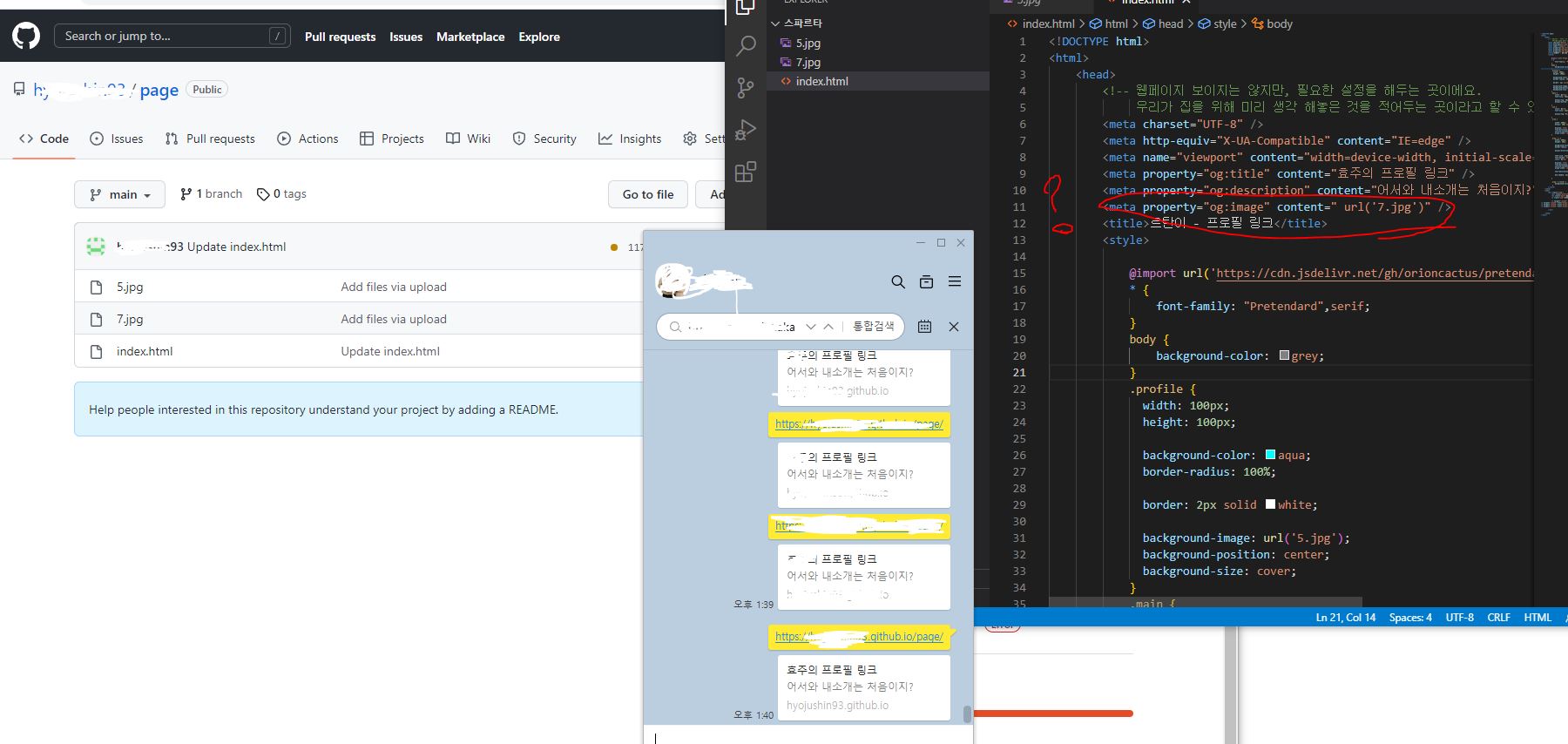This screenshot has width=1568, height=744.
Task: Open the chat window calendar archive icon
Action: coord(926,281)
